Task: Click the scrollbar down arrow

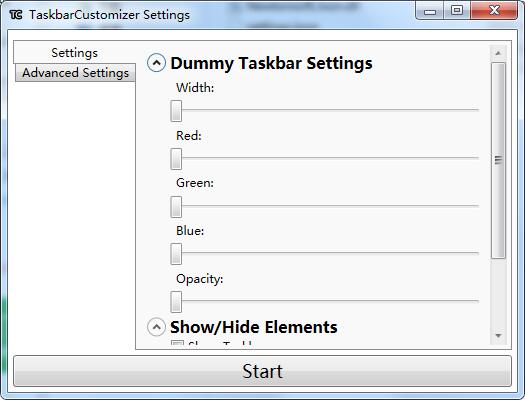Action: (x=498, y=336)
